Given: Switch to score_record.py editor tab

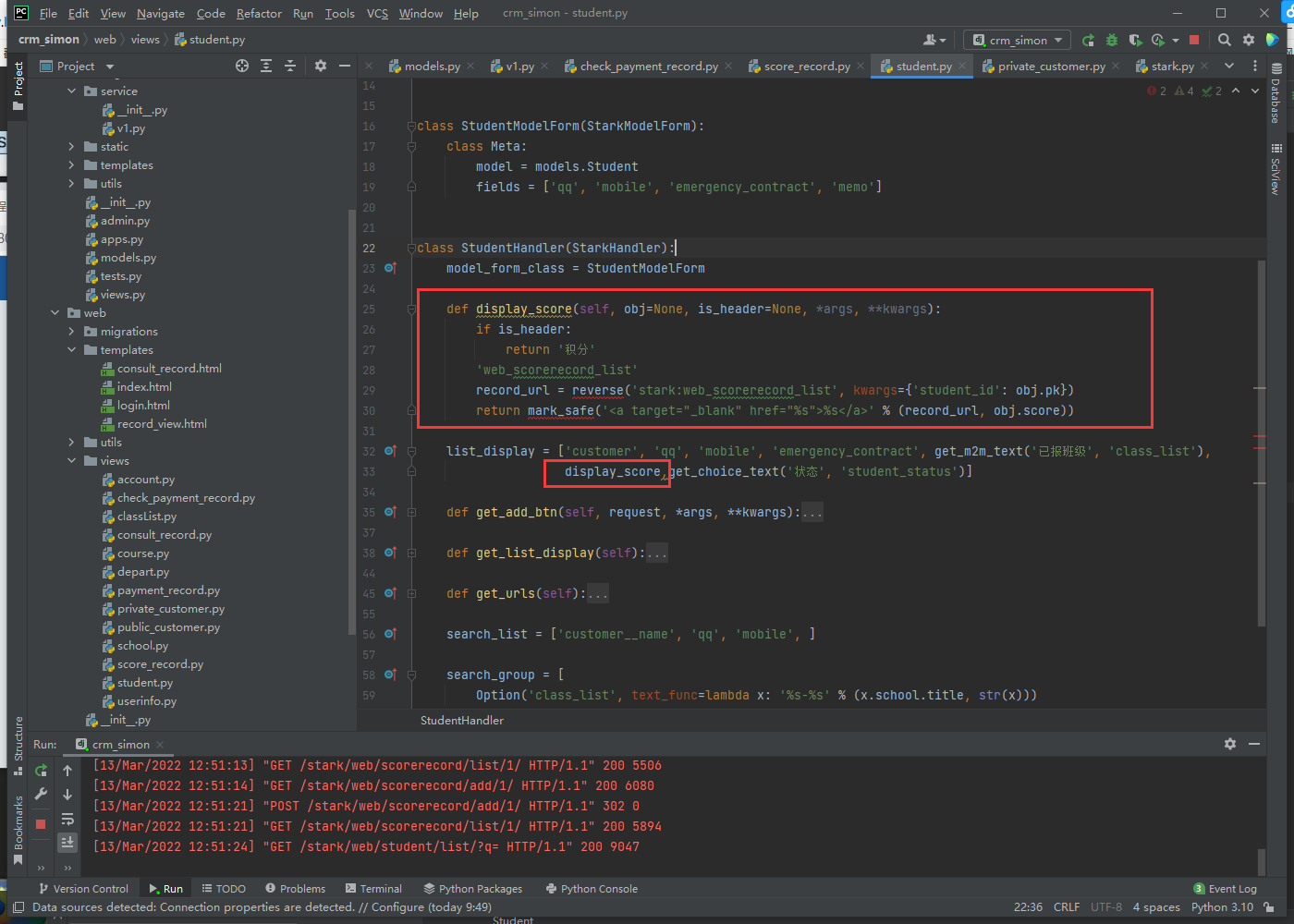Looking at the screenshot, I should click(806, 67).
